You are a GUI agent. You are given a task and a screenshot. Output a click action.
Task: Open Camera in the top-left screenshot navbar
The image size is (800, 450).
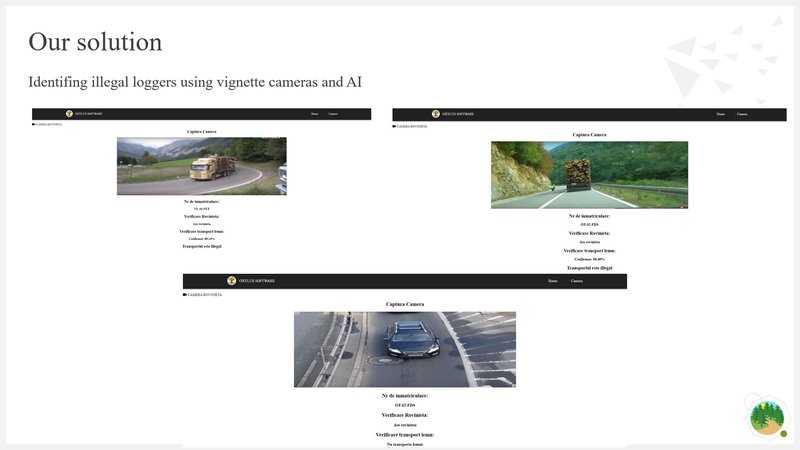(333, 114)
